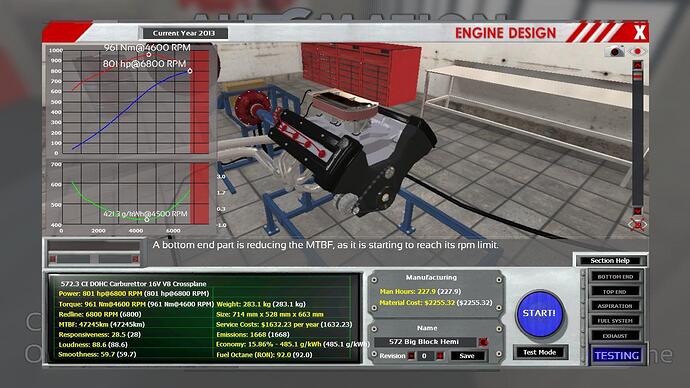This screenshot has height=388, width=690.
Task: Click the crossed-out eye icon below the scrollbar
Action: click(x=638, y=224)
